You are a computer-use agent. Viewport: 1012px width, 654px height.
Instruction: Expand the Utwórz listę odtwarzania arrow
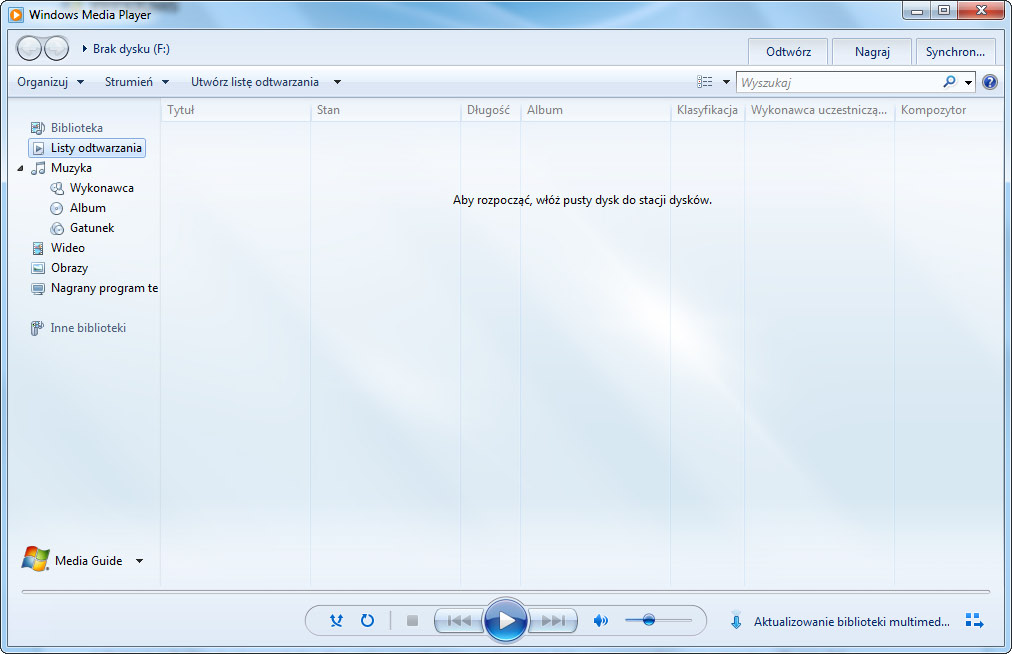click(337, 82)
